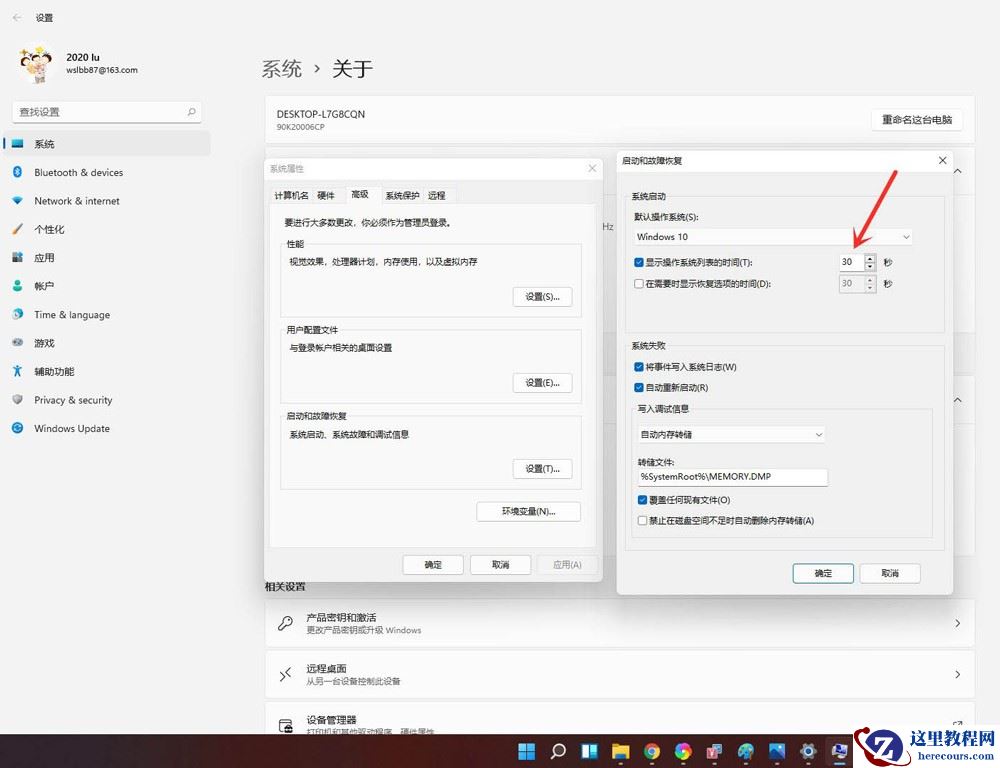Open File Explorer from the taskbar
This screenshot has width=1000, height=768.
[621, 750]
